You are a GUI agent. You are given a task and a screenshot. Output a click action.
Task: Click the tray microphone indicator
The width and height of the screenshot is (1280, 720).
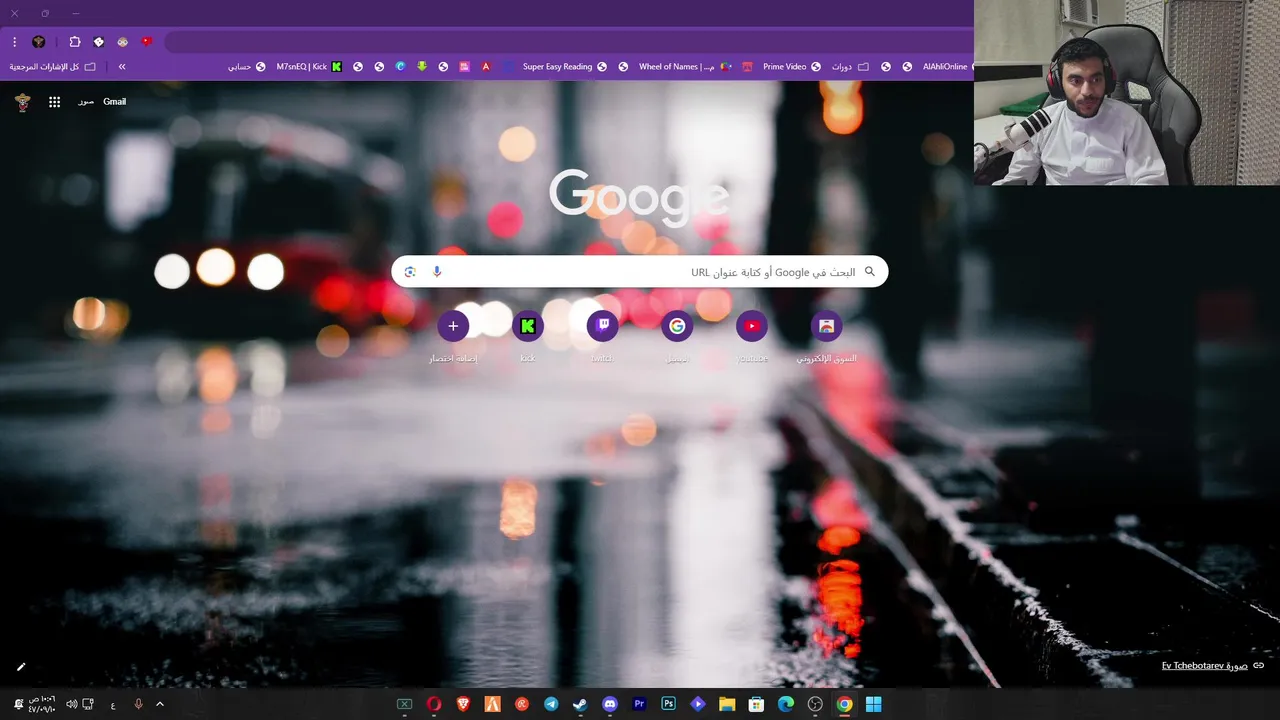(138, 704)
